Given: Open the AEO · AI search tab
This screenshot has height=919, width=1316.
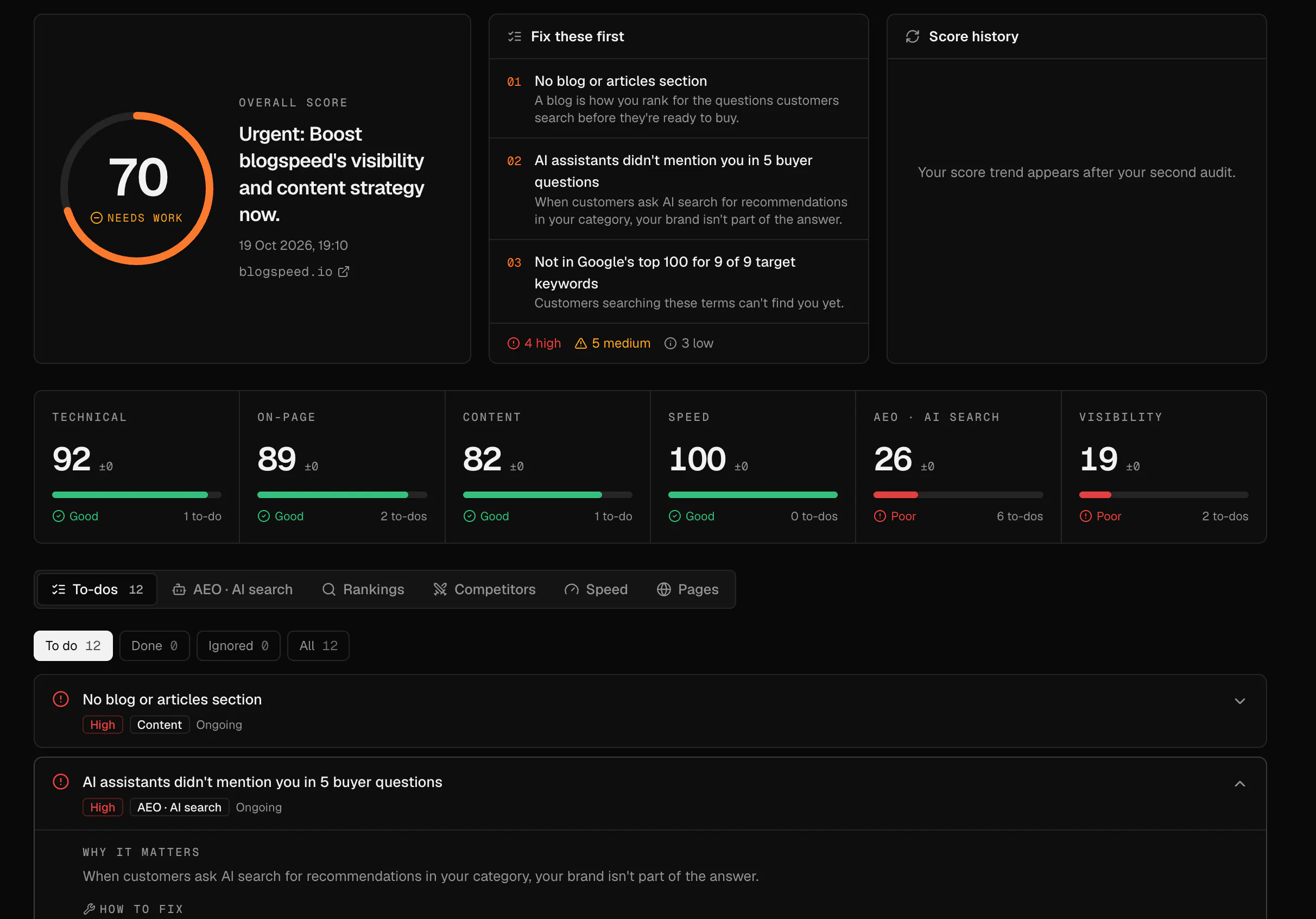Looking at the screenshot, I should point(232,589).
